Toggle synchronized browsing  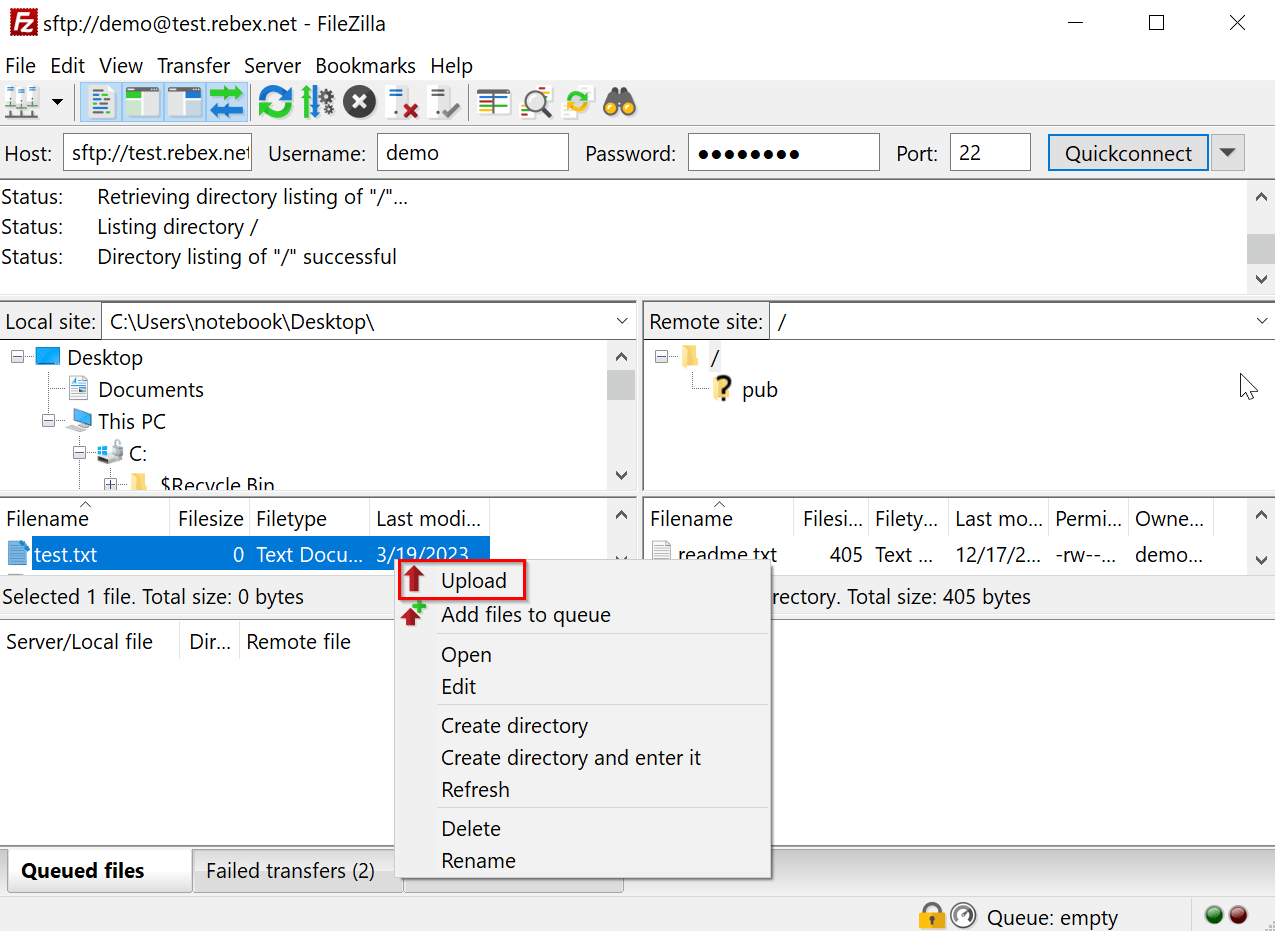tap(578, 102)
